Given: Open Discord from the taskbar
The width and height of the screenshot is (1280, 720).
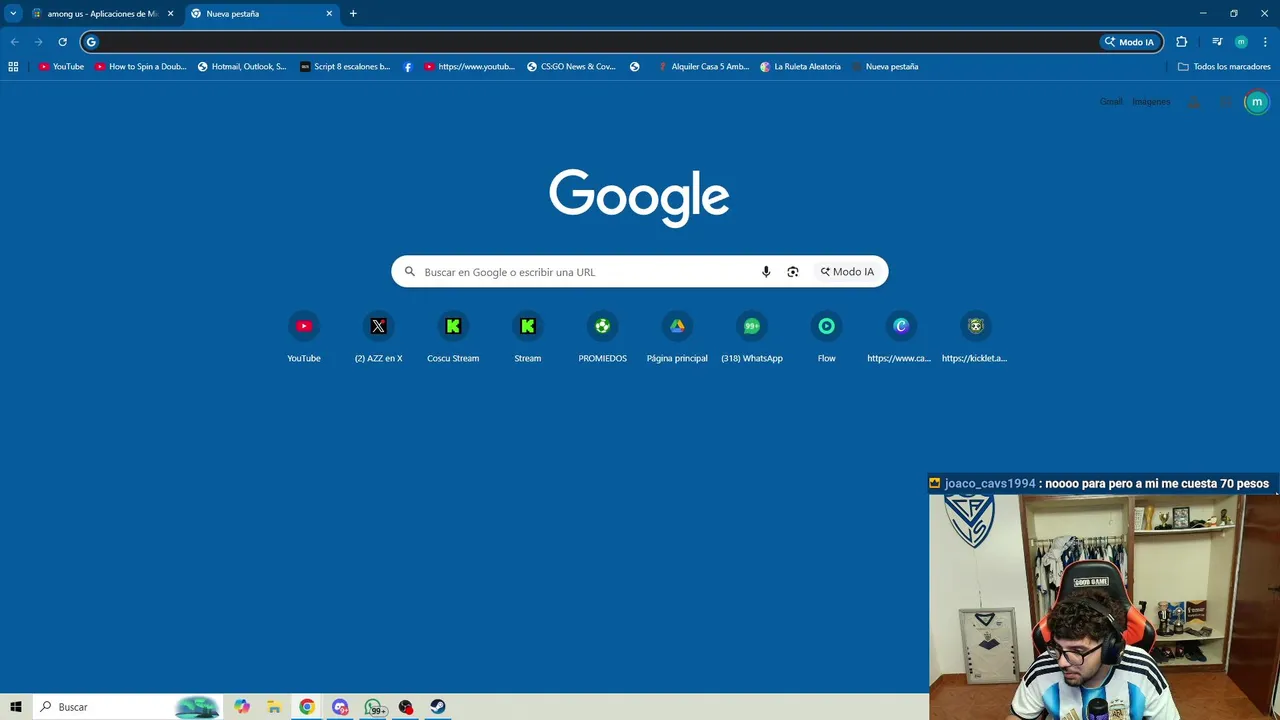Looking at the screenshot, I should click(x=341, y=707).
